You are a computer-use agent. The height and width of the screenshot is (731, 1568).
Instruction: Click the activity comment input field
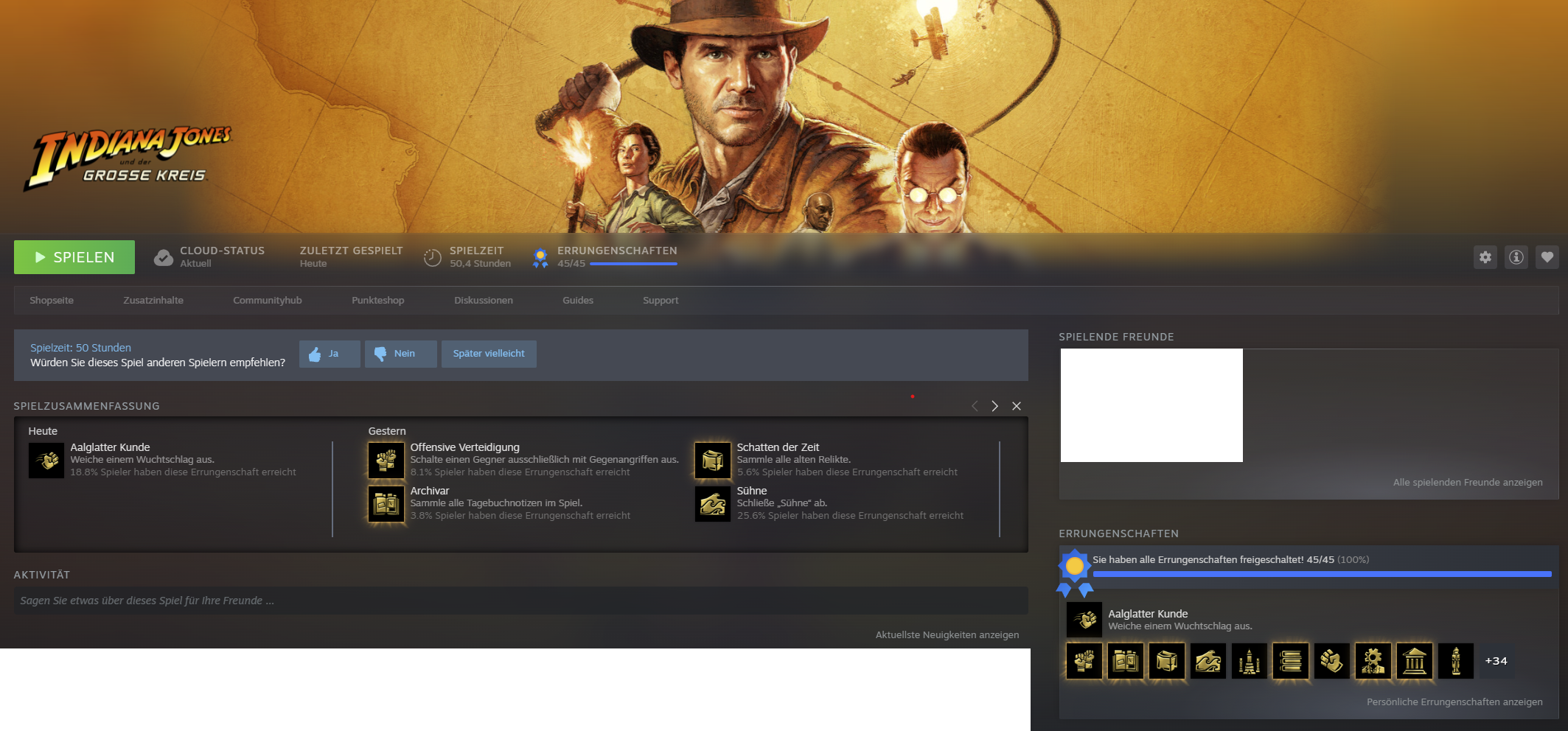pyautogui.click(x=516, y=601)
